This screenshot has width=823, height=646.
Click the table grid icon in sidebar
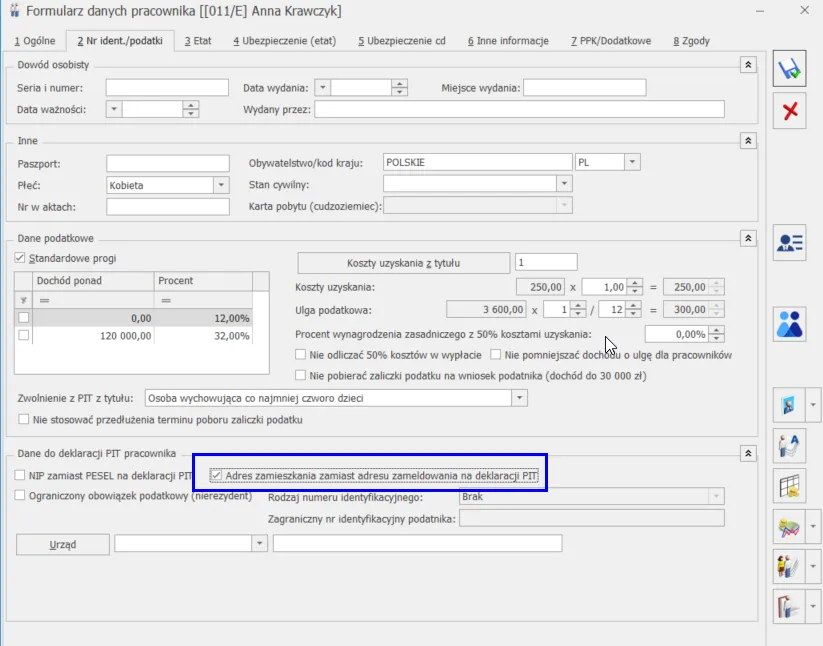[x=790, y=485]
